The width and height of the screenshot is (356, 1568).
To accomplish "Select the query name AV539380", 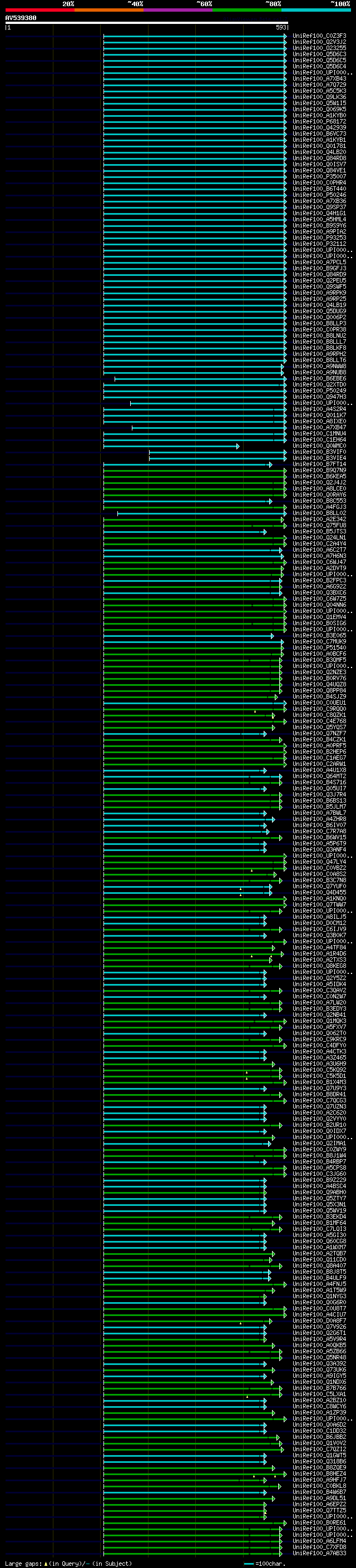I will tap(21, 18).
